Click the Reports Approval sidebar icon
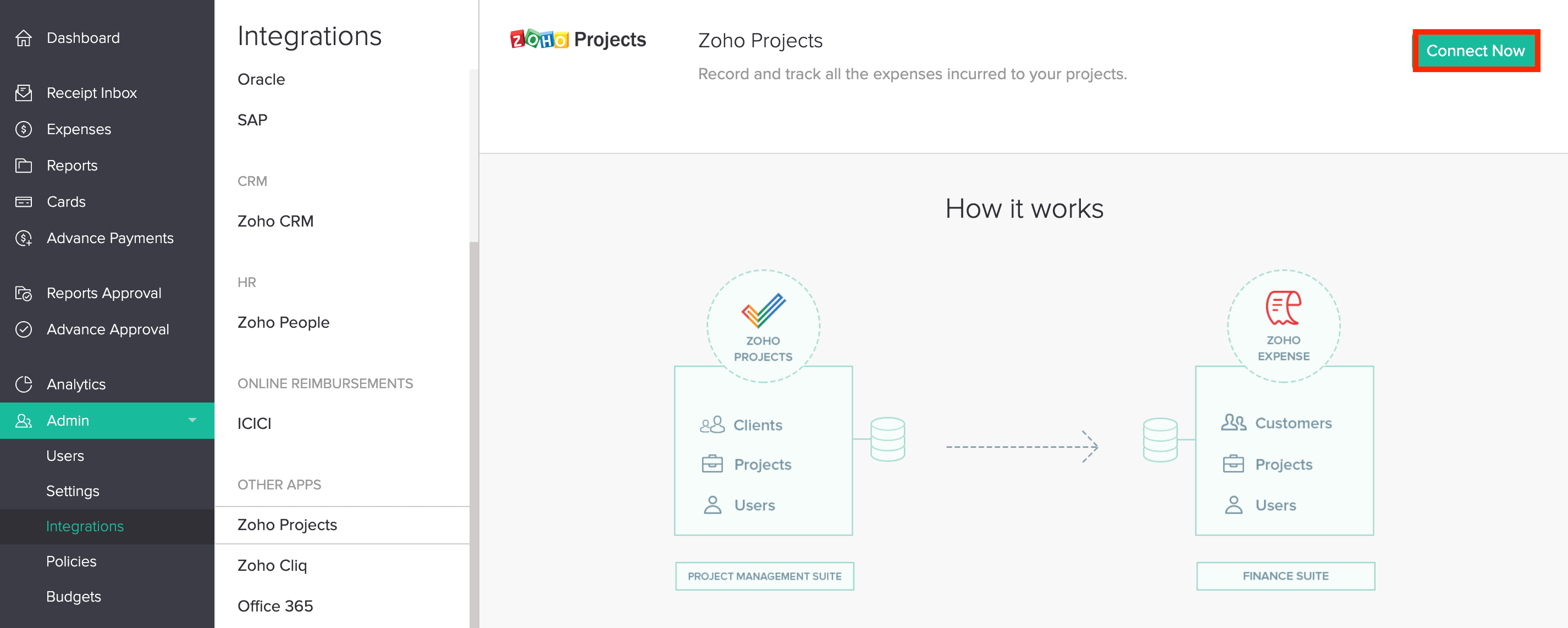 [x=24, y=293]
